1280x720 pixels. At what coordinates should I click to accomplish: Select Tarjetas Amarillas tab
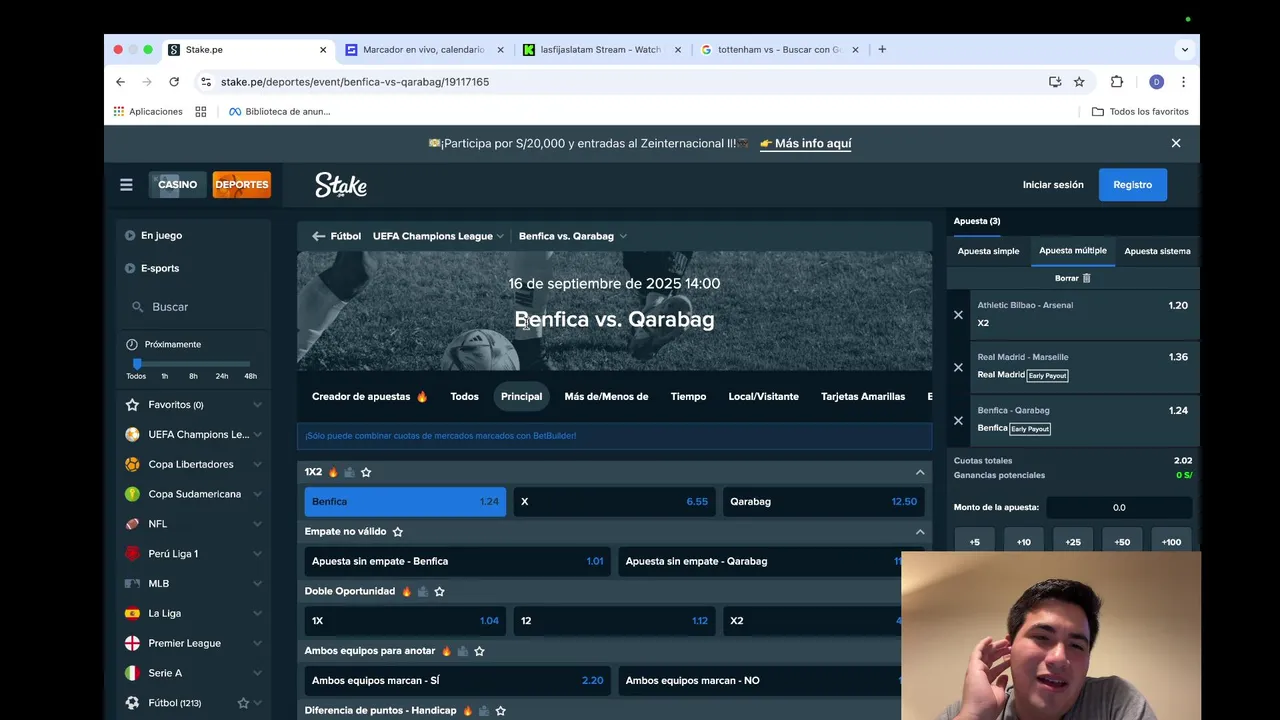coord(863,397)
